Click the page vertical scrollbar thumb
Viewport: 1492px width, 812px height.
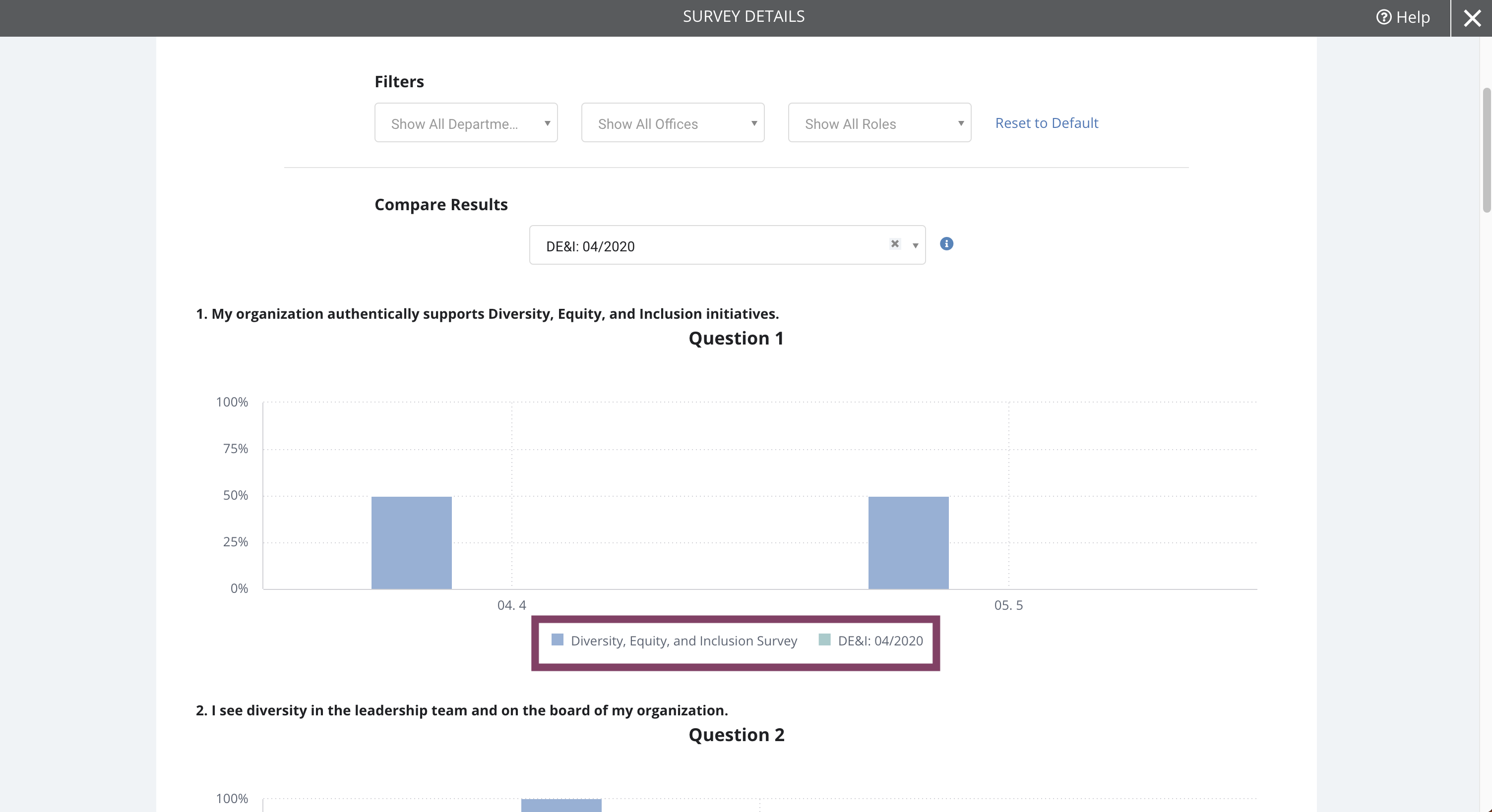tap(1486, 151)
